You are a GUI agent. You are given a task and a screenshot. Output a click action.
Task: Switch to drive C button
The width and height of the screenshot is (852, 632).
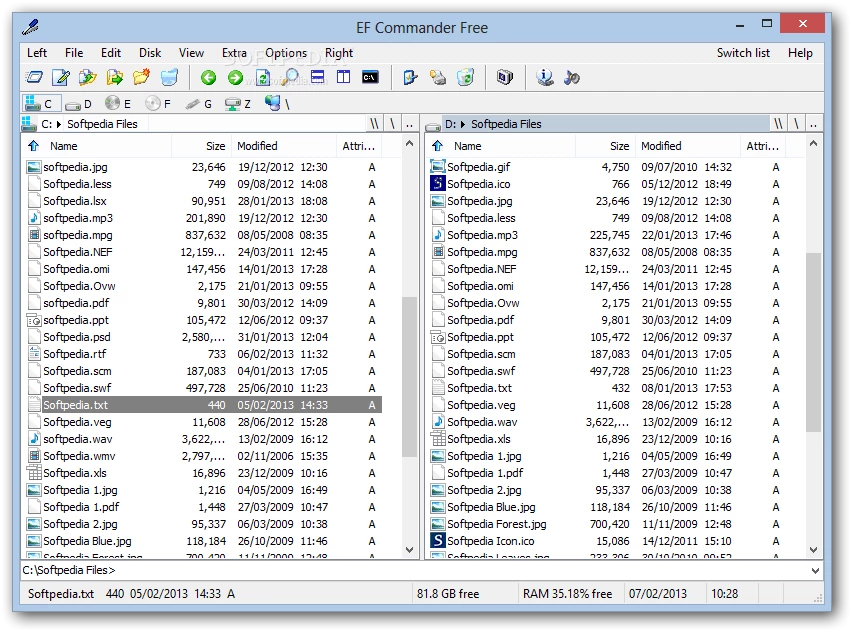pyautogui.click(x=39, y=103)
